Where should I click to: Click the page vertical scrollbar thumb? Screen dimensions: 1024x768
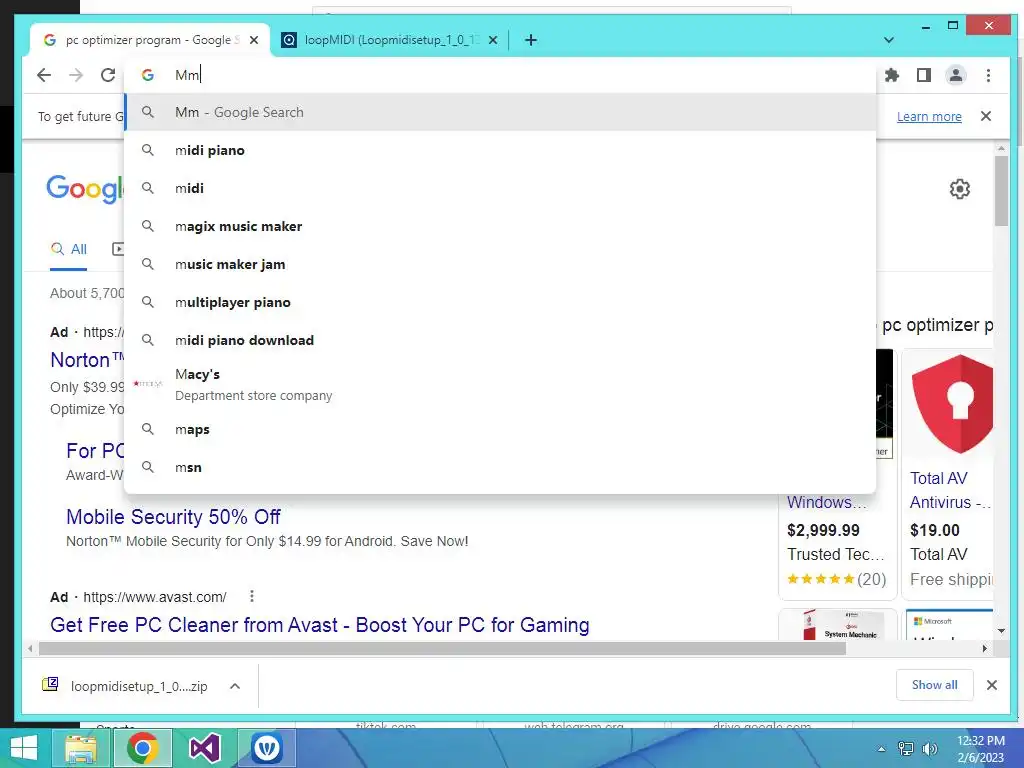1001,191
